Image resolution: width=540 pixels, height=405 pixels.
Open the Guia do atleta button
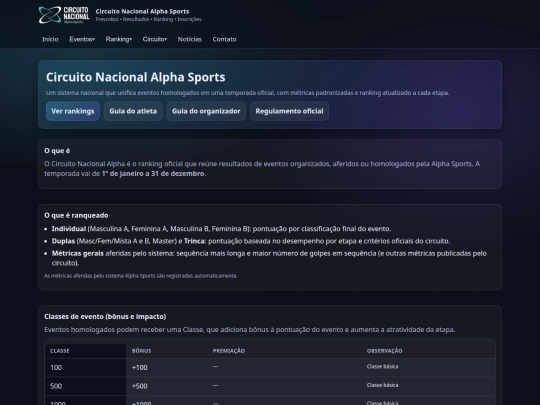133,111
